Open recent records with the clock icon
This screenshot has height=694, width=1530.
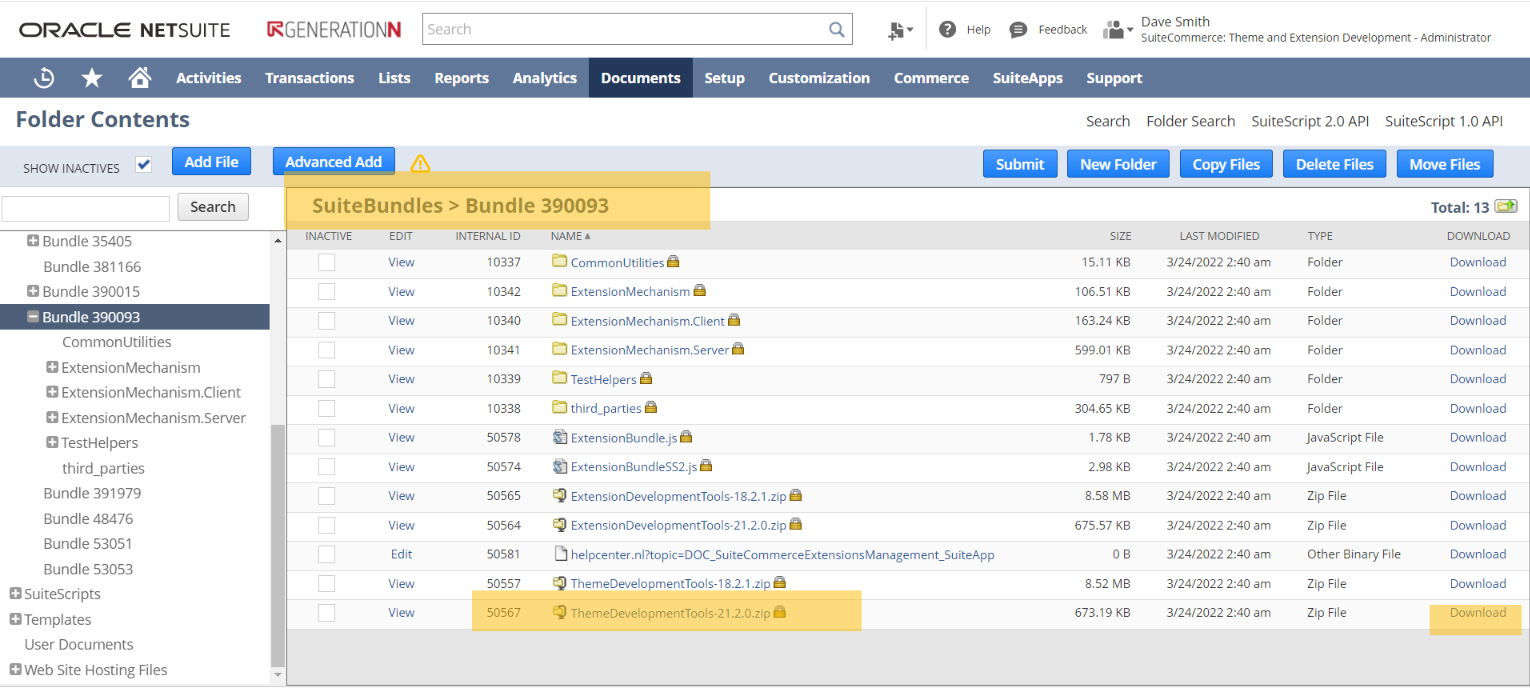pos(44,77)
